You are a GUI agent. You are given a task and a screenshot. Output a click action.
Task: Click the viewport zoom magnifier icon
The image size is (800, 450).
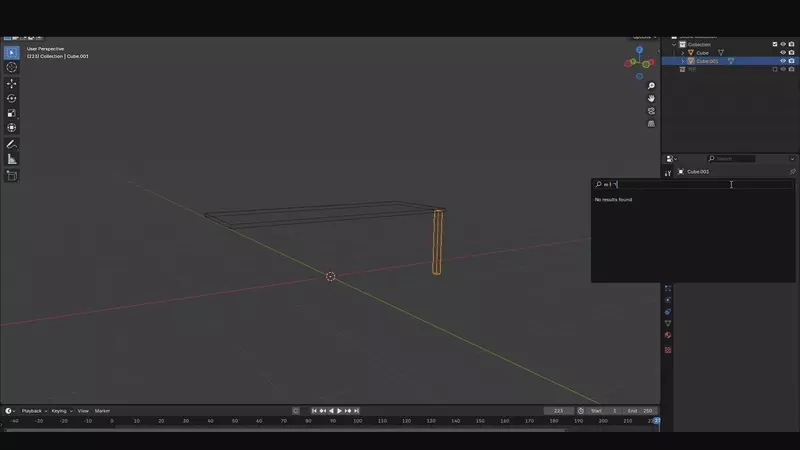pyautogui.click(x=651, y=86)
